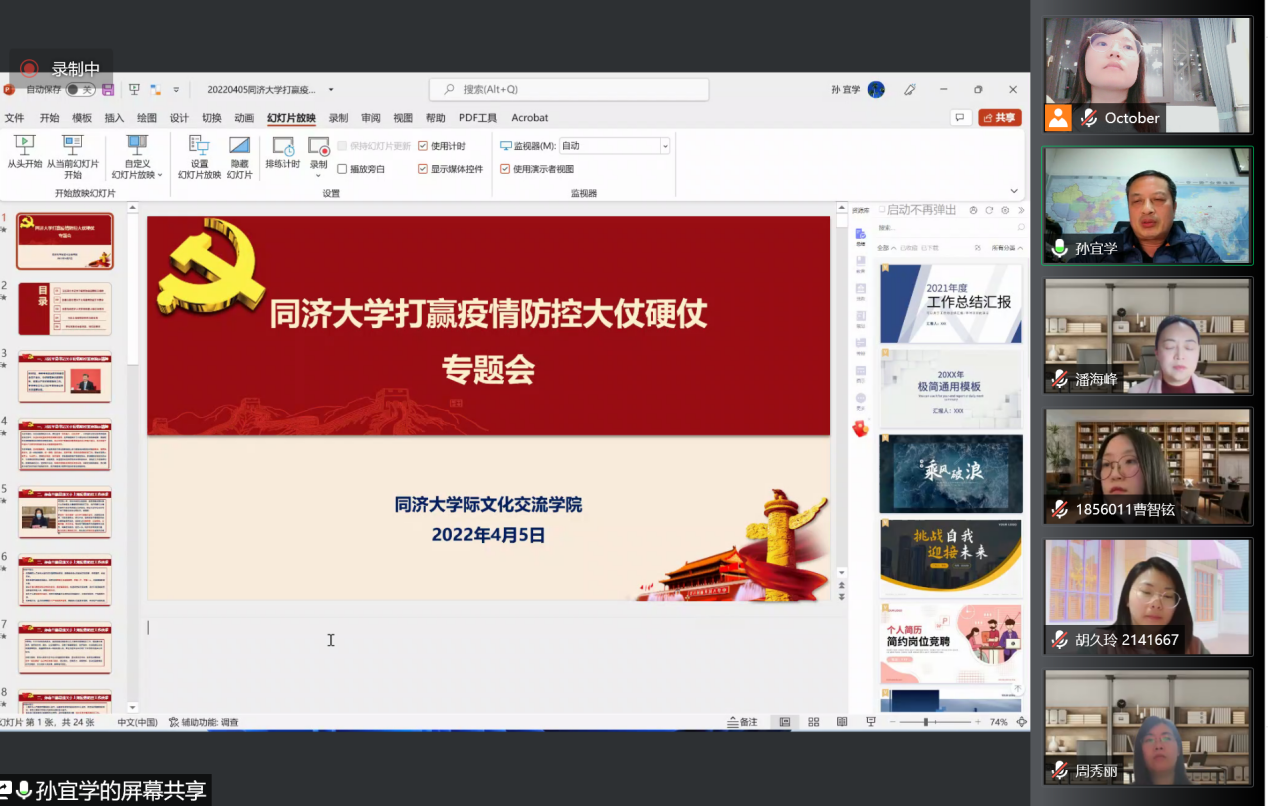Screen dimensions: 1268x806
Task: Click Rehearse Timings (排练计时) icon
Action: coord(283,146)
